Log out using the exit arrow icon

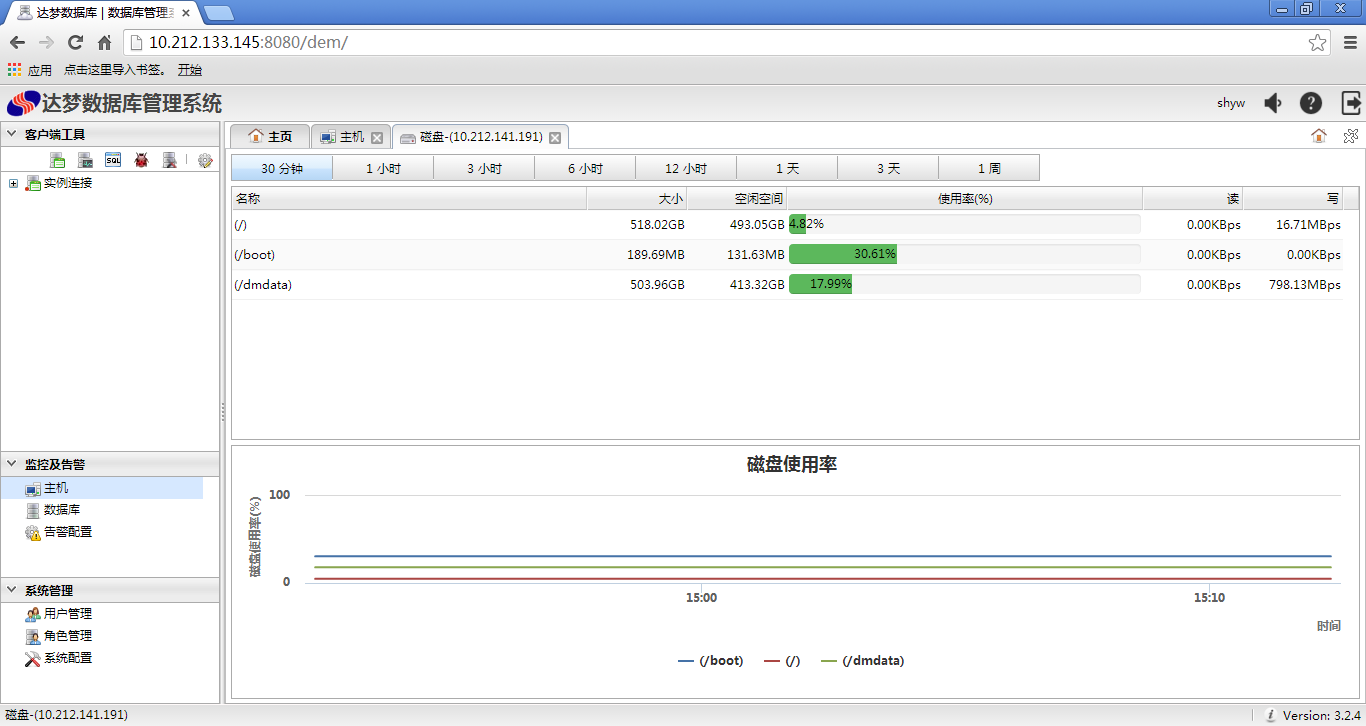click(x=1351, y=103)
